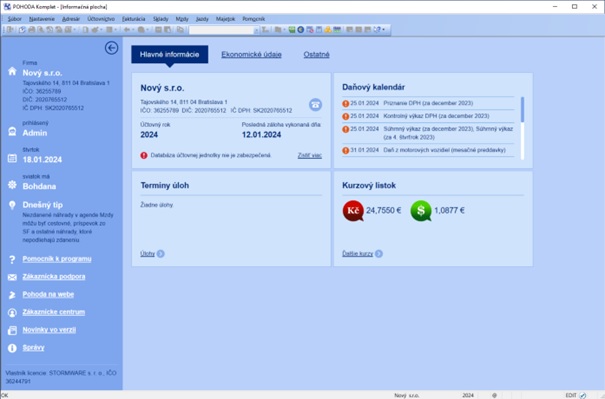Open the Sklady menu
This screenshot has width=605, height=399.
click(x=161, y=19)
